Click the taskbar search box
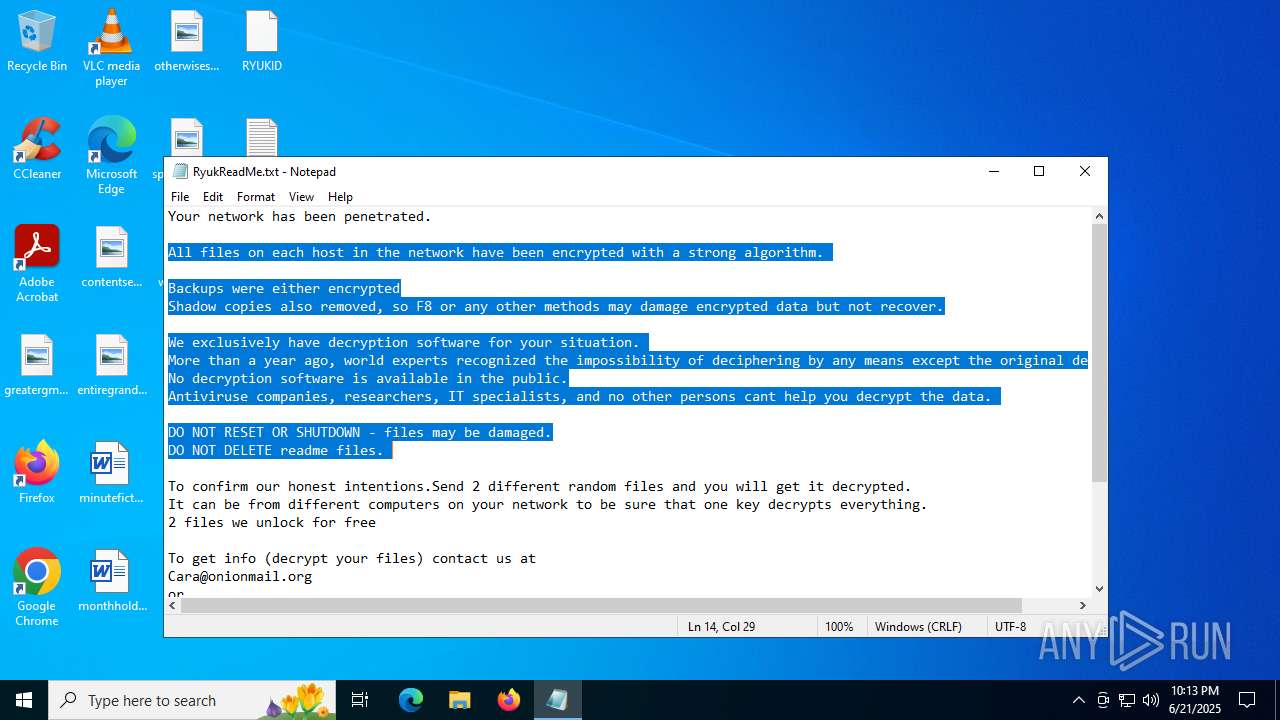 [192, 700]
